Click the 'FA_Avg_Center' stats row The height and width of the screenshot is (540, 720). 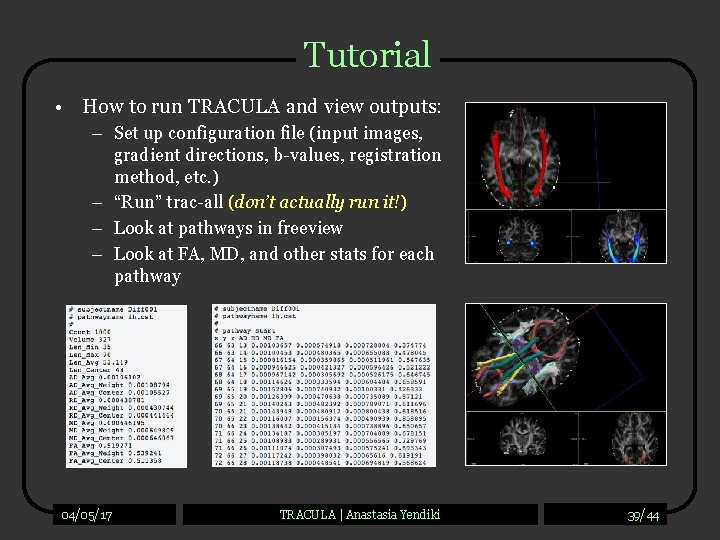[x=115, y=461]
